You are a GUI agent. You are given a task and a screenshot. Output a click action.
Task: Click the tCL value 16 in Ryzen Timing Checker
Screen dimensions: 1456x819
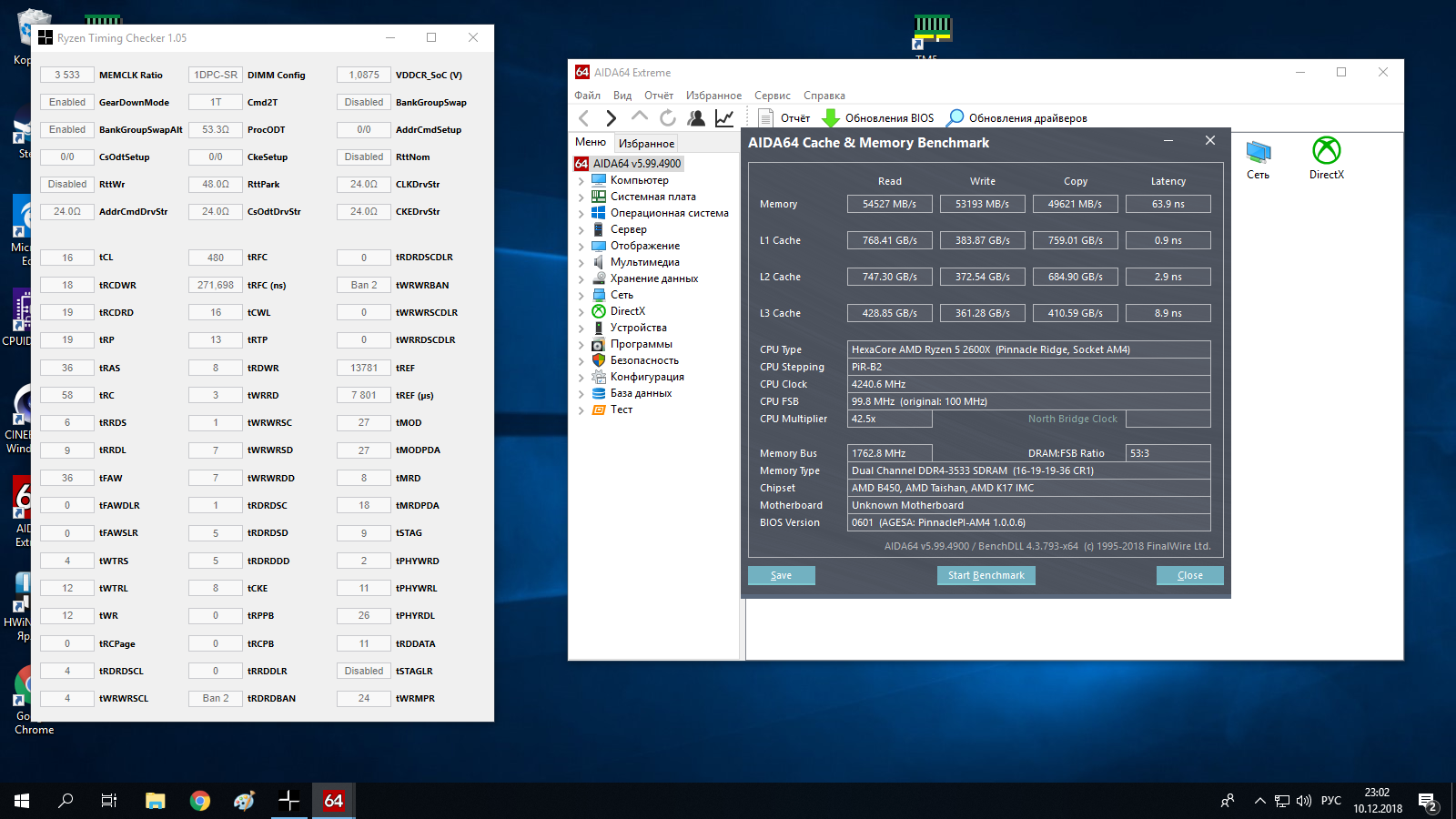[67, 258]
